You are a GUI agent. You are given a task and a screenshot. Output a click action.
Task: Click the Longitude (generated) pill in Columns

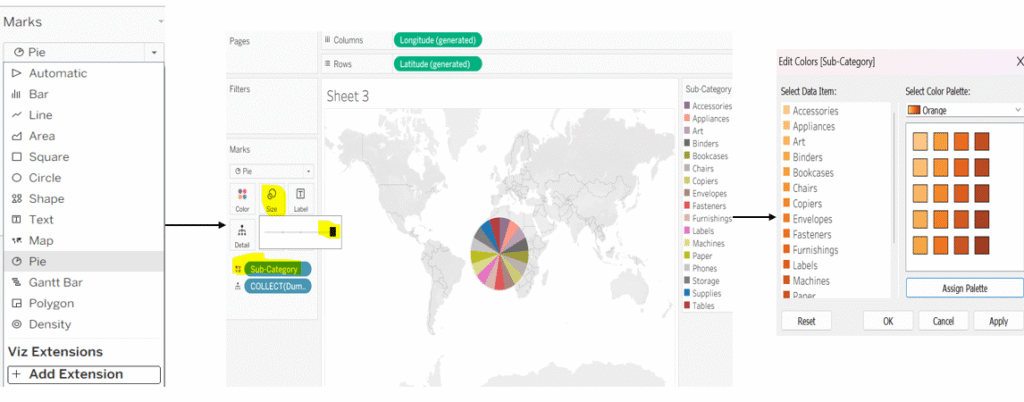point(438,40)
